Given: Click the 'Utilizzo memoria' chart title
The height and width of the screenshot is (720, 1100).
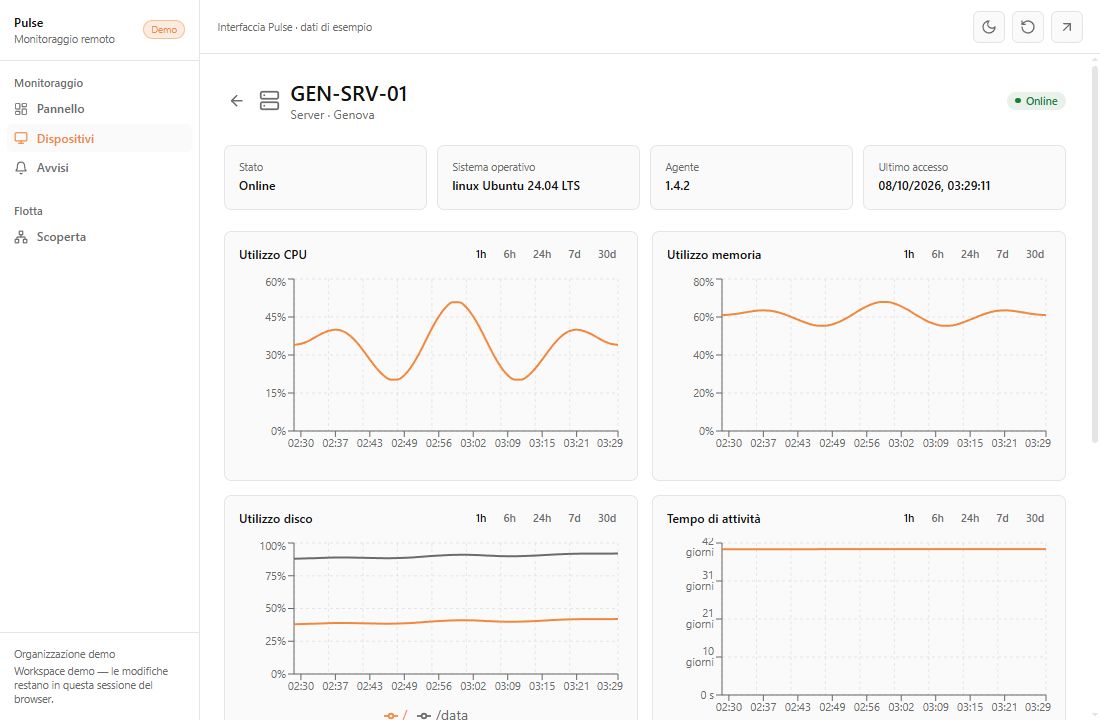Looking at the screenshot, I should [713, 255].
